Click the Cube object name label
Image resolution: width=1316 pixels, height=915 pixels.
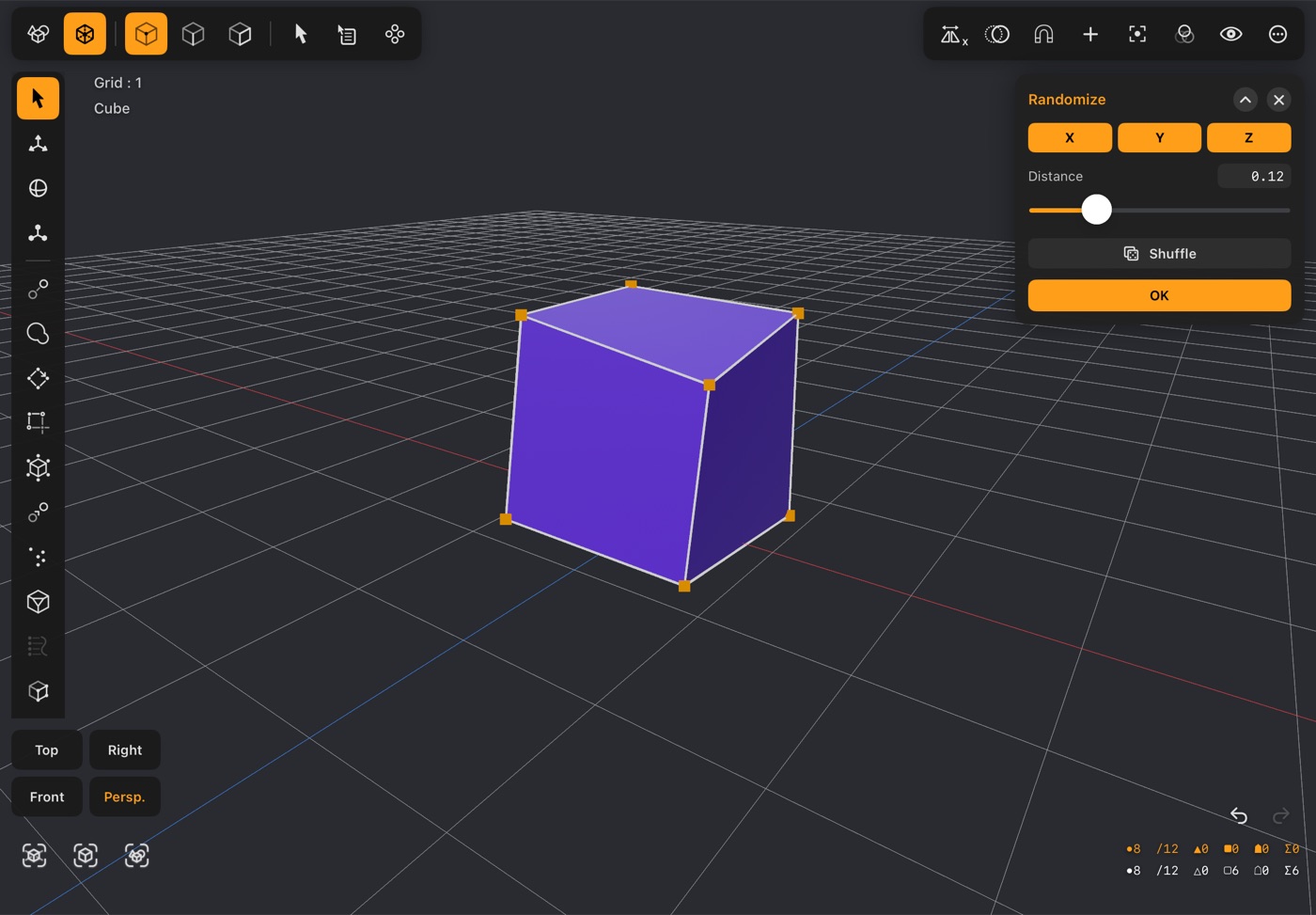[112, 108]
